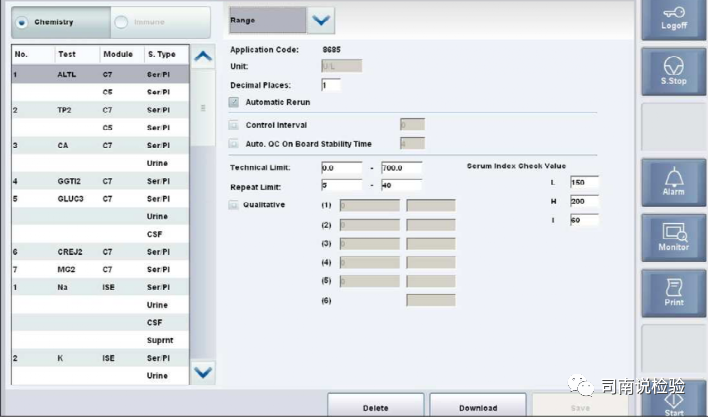Toggle the Automatic Rerun checkbox

point(233,102)
